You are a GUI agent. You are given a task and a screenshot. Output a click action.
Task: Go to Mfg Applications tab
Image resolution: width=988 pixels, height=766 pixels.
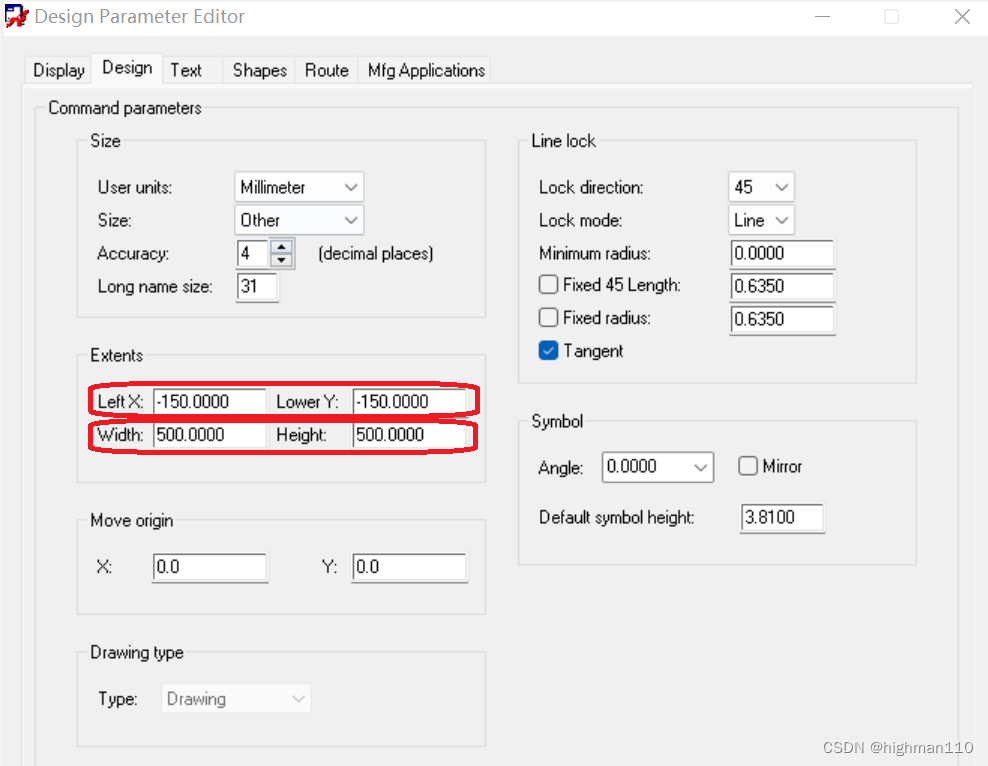426,70
